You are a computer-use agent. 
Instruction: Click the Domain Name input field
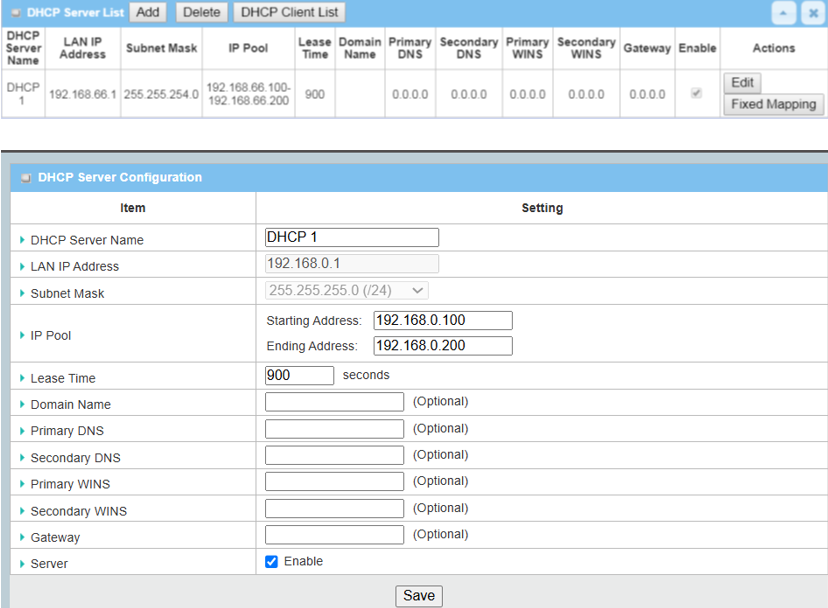[x=334, y=402]
